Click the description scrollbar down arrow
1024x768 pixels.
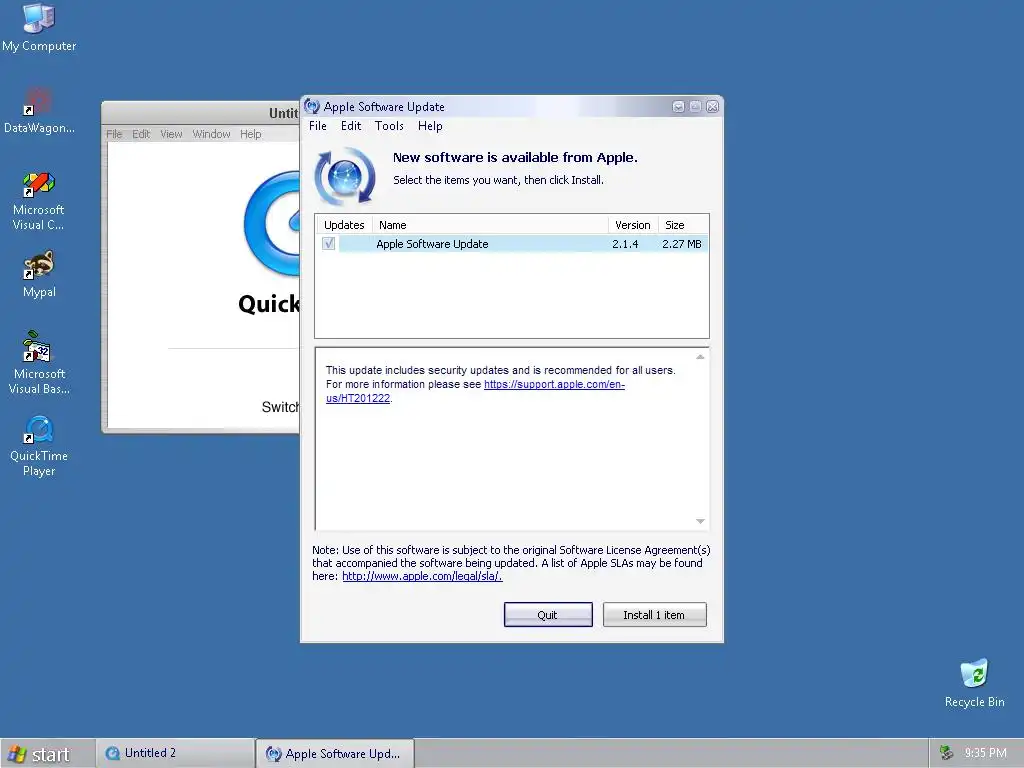pos(700,521)
